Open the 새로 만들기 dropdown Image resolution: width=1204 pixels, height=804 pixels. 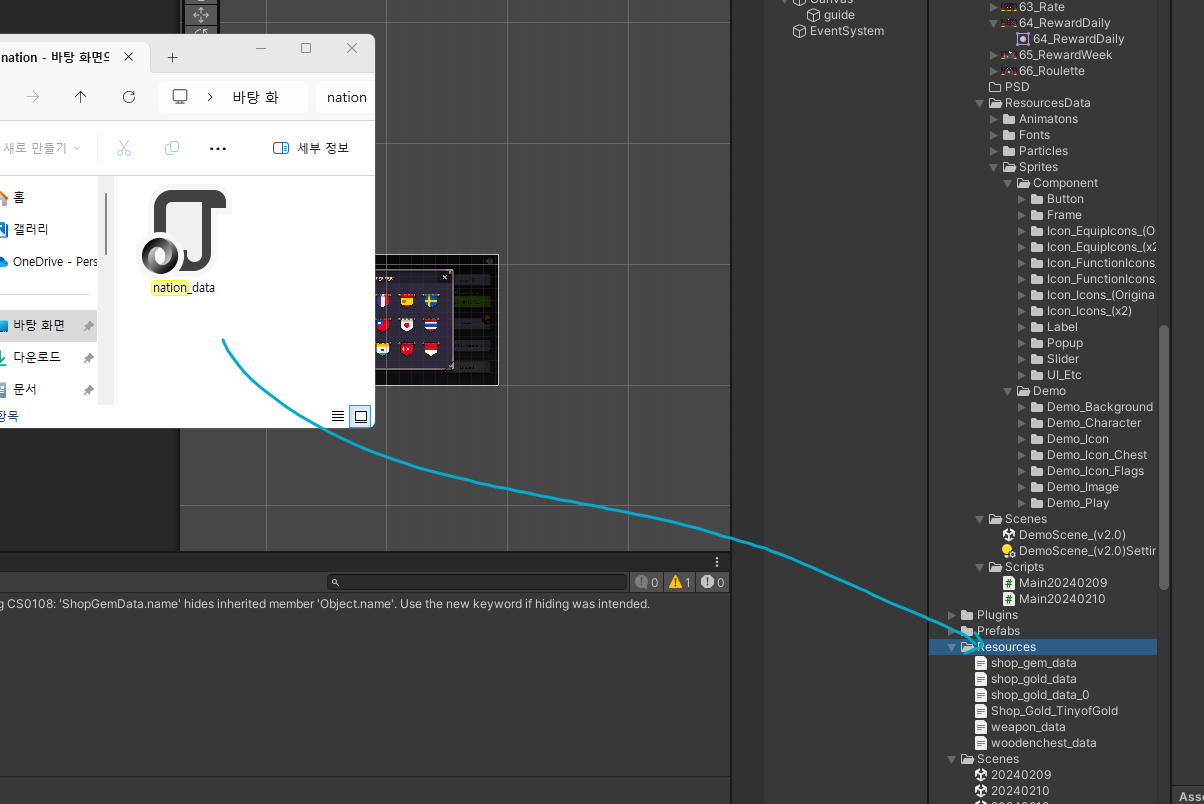pyautogui.click(x=41, y=148)
